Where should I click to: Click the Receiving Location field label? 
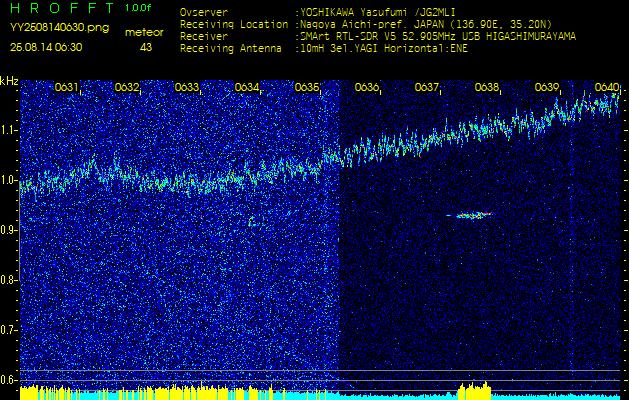pos(234,24)
